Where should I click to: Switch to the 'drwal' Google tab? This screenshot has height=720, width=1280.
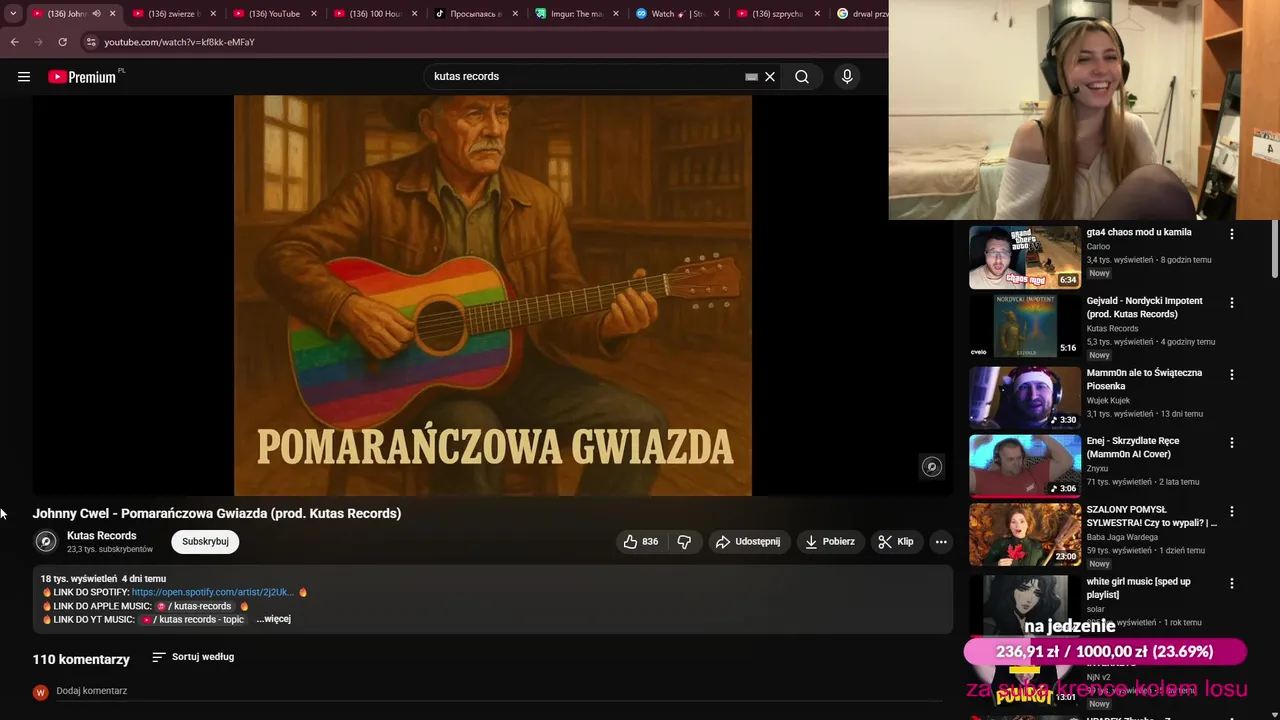click(x=862, y=14)
